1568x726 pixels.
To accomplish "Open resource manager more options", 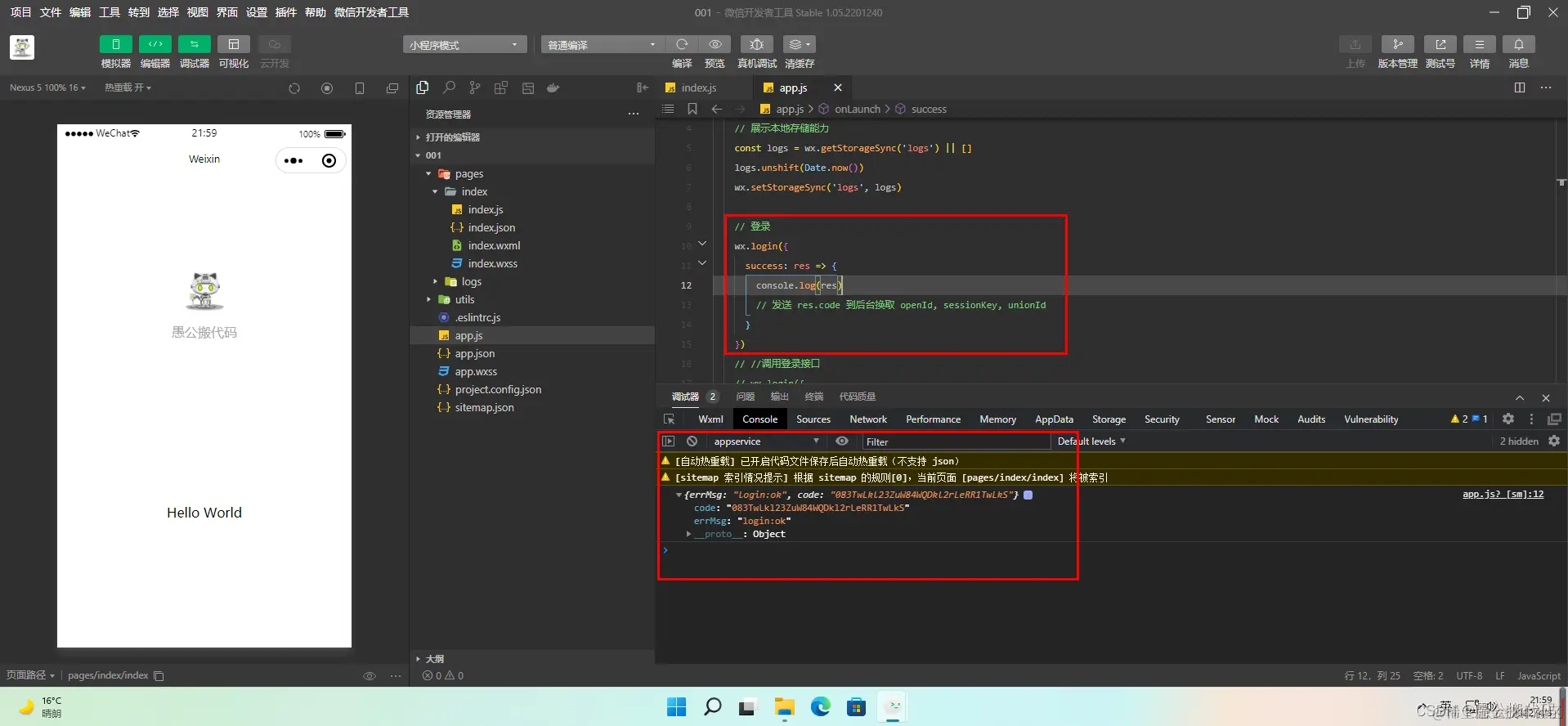I will click(x=634, y=114).
